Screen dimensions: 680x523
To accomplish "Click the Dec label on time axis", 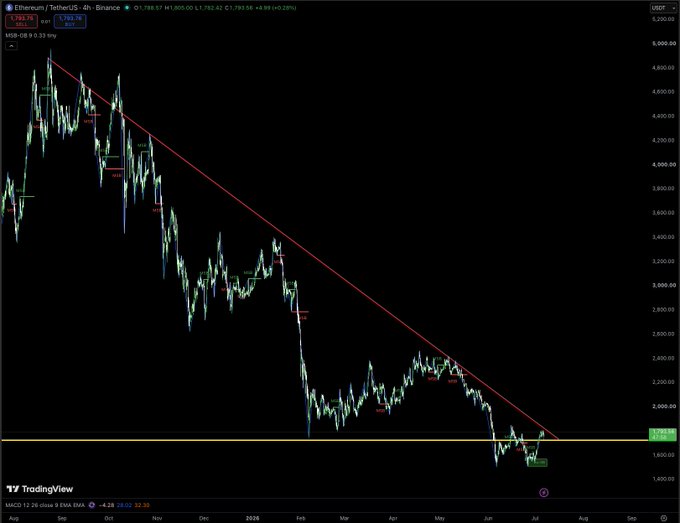I will tap(203, 518).
